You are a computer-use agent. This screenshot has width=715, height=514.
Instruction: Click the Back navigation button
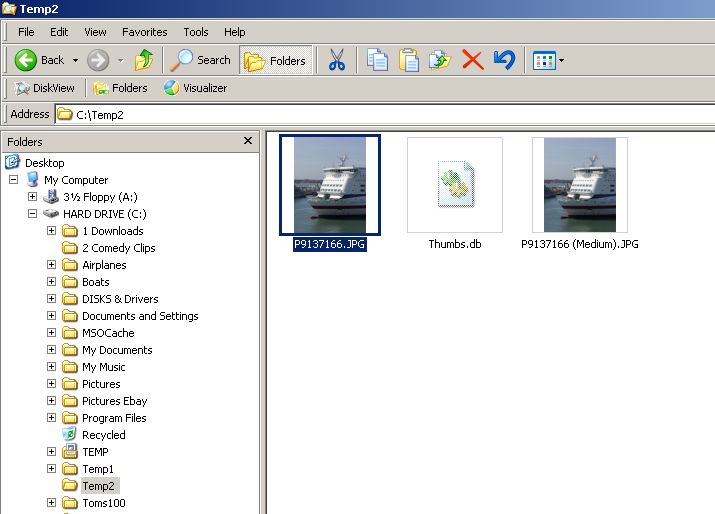40,60
